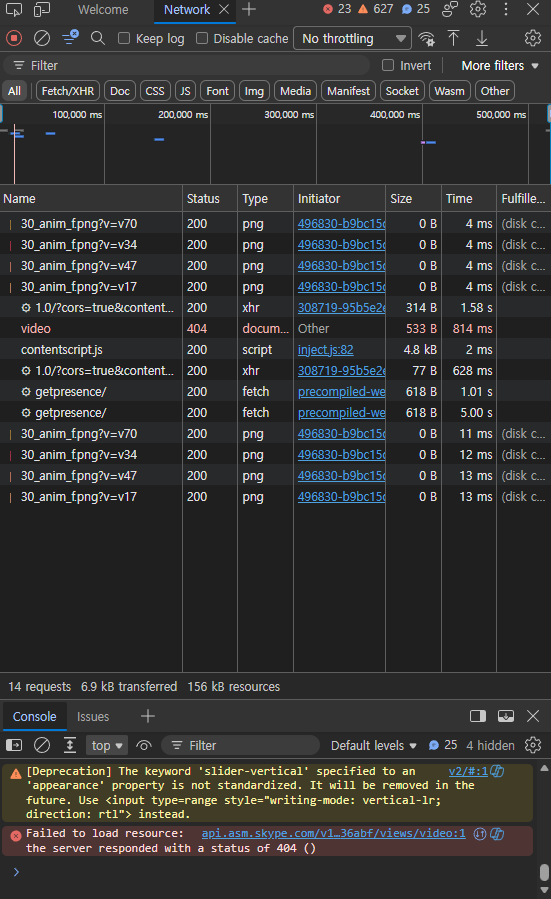Select the All request type filter
Image resolution: width=551 pixels, height=899 pixels.
click(x=14, y=91)
